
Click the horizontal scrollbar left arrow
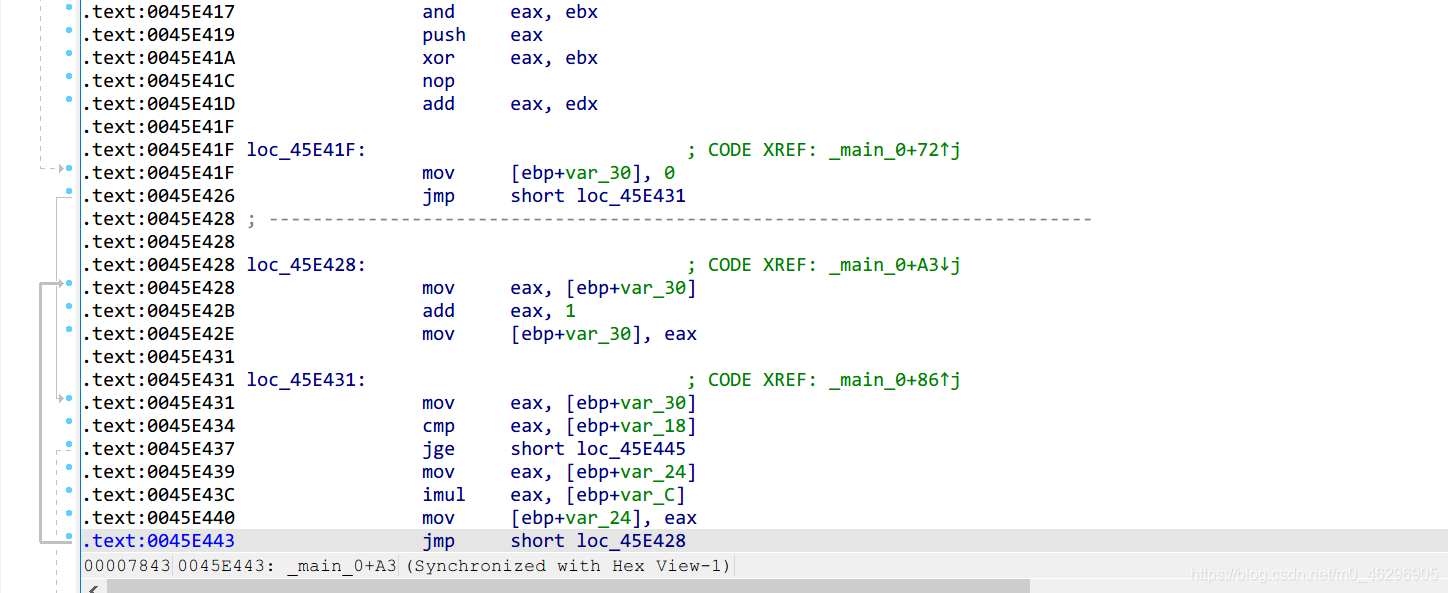pos(94,587)
